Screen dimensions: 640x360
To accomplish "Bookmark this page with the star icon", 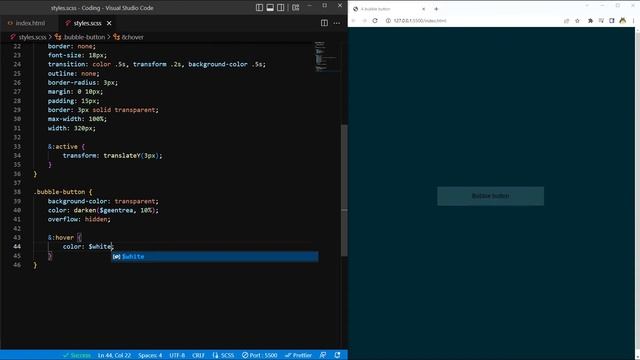I will click(x=577, y=20).
